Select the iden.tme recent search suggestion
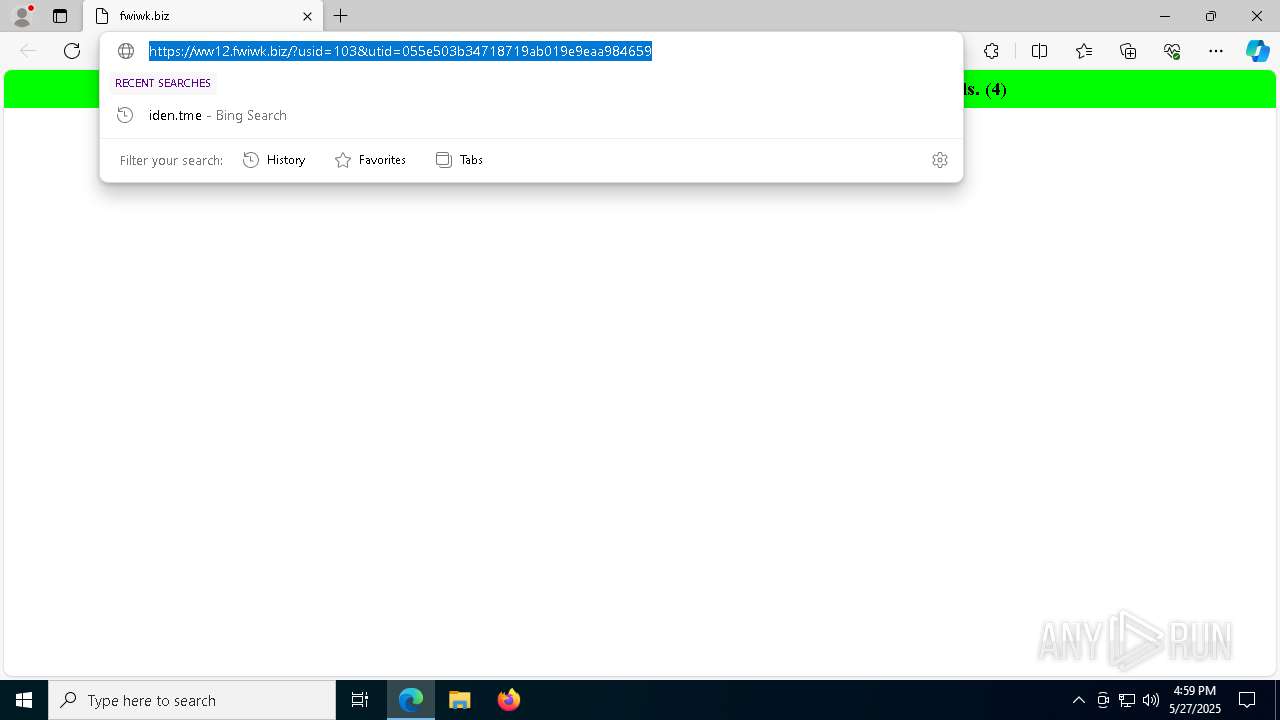 (531, 115)
